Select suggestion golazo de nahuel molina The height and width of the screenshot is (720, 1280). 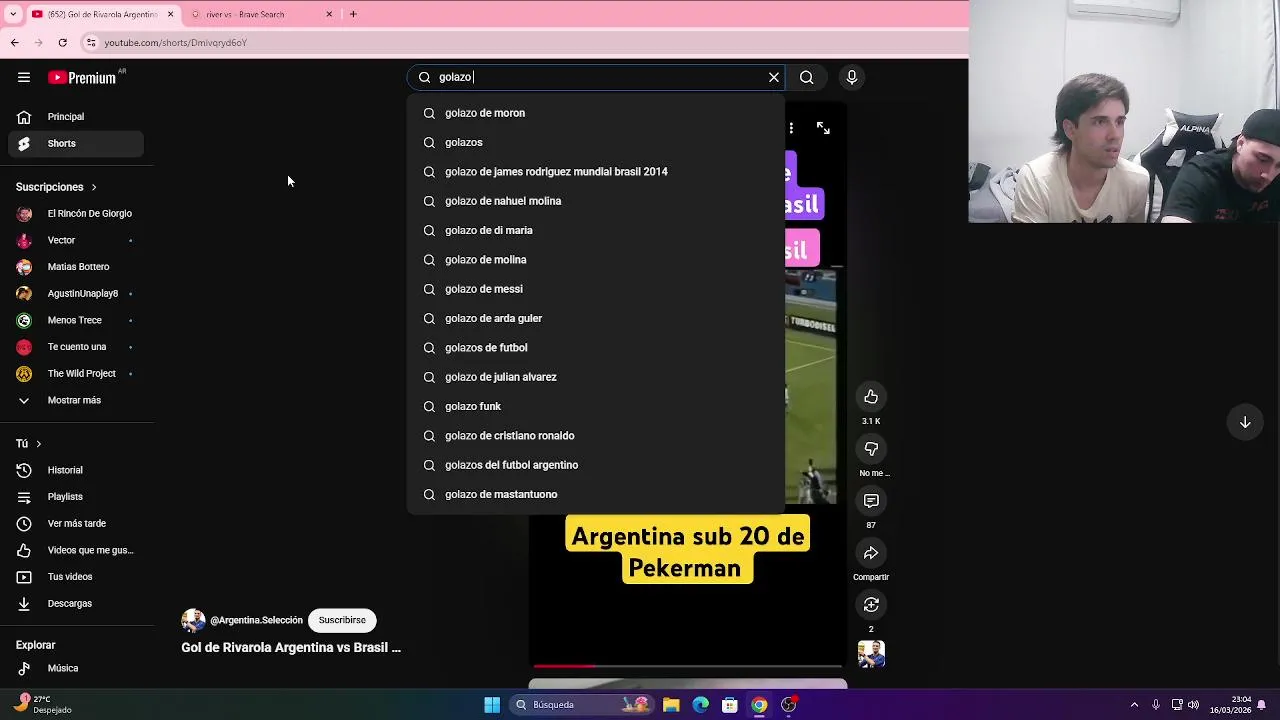coord(595,201)
